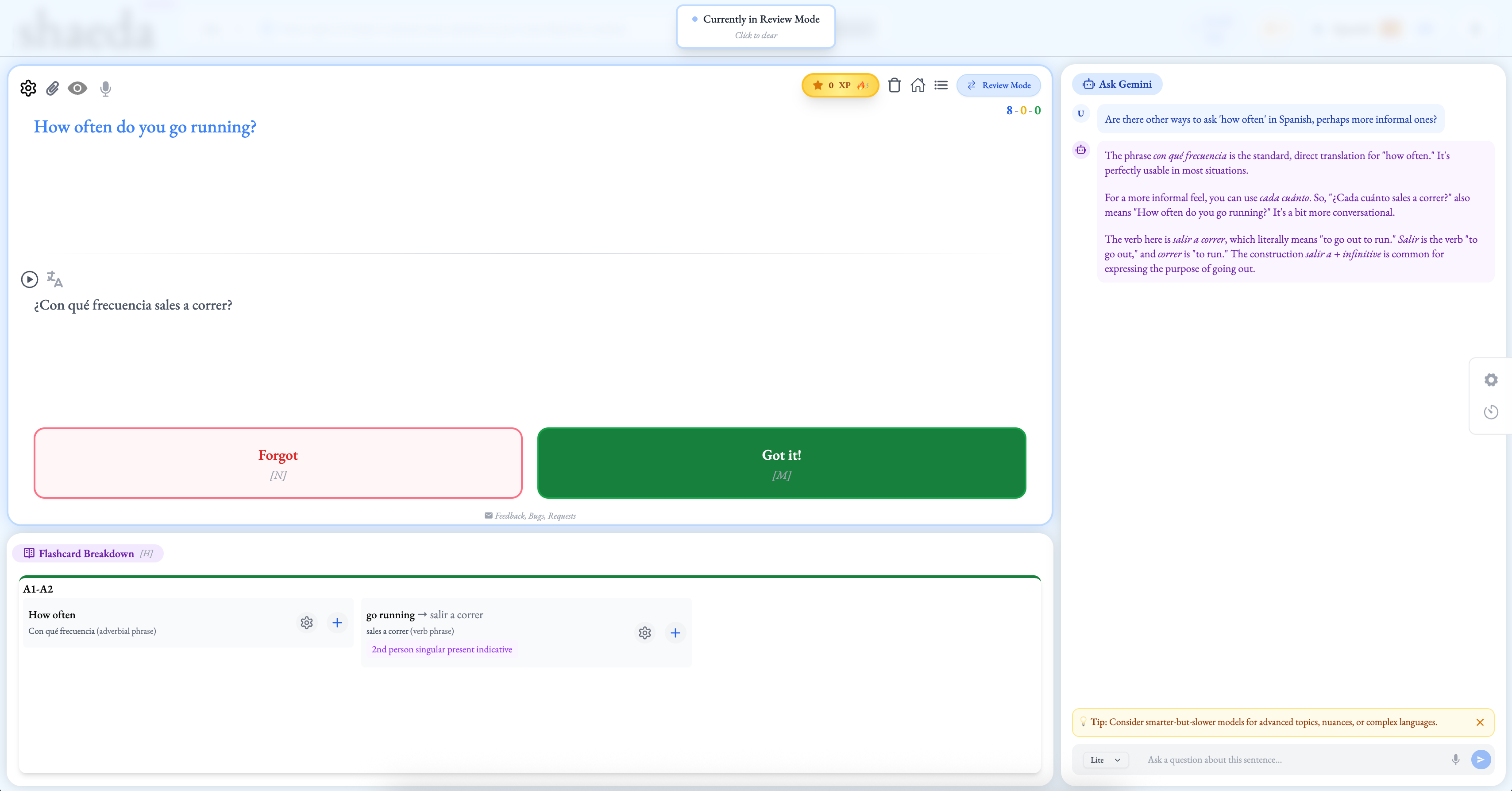
Task: Delete card with trash icon
Action: 894,85
